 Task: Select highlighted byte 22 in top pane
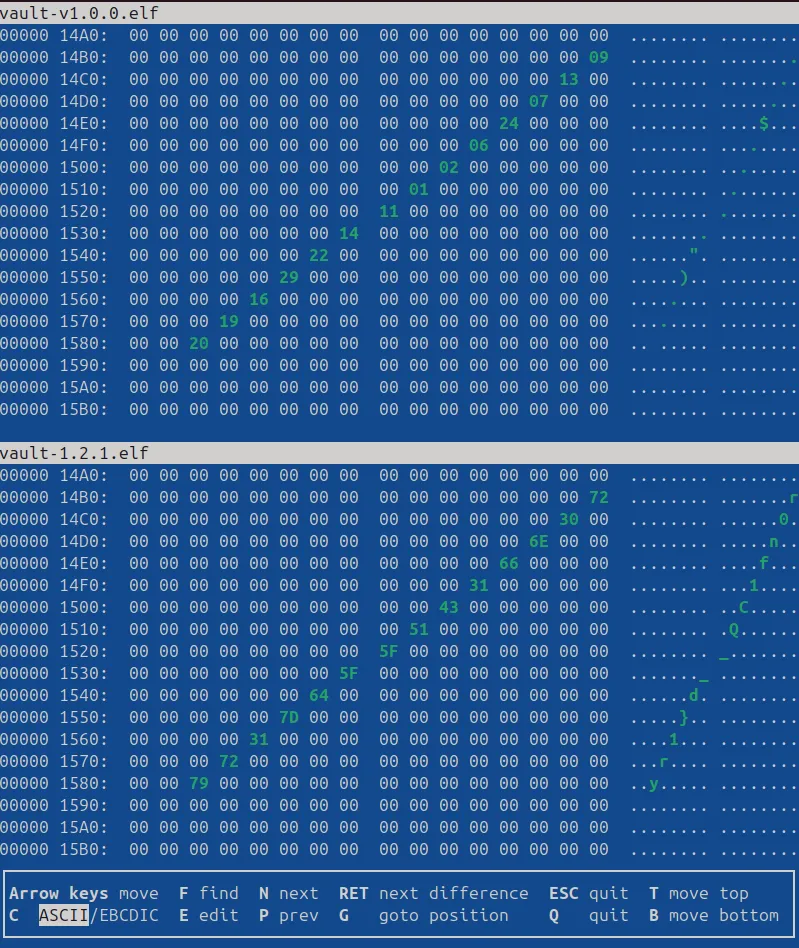319,255
